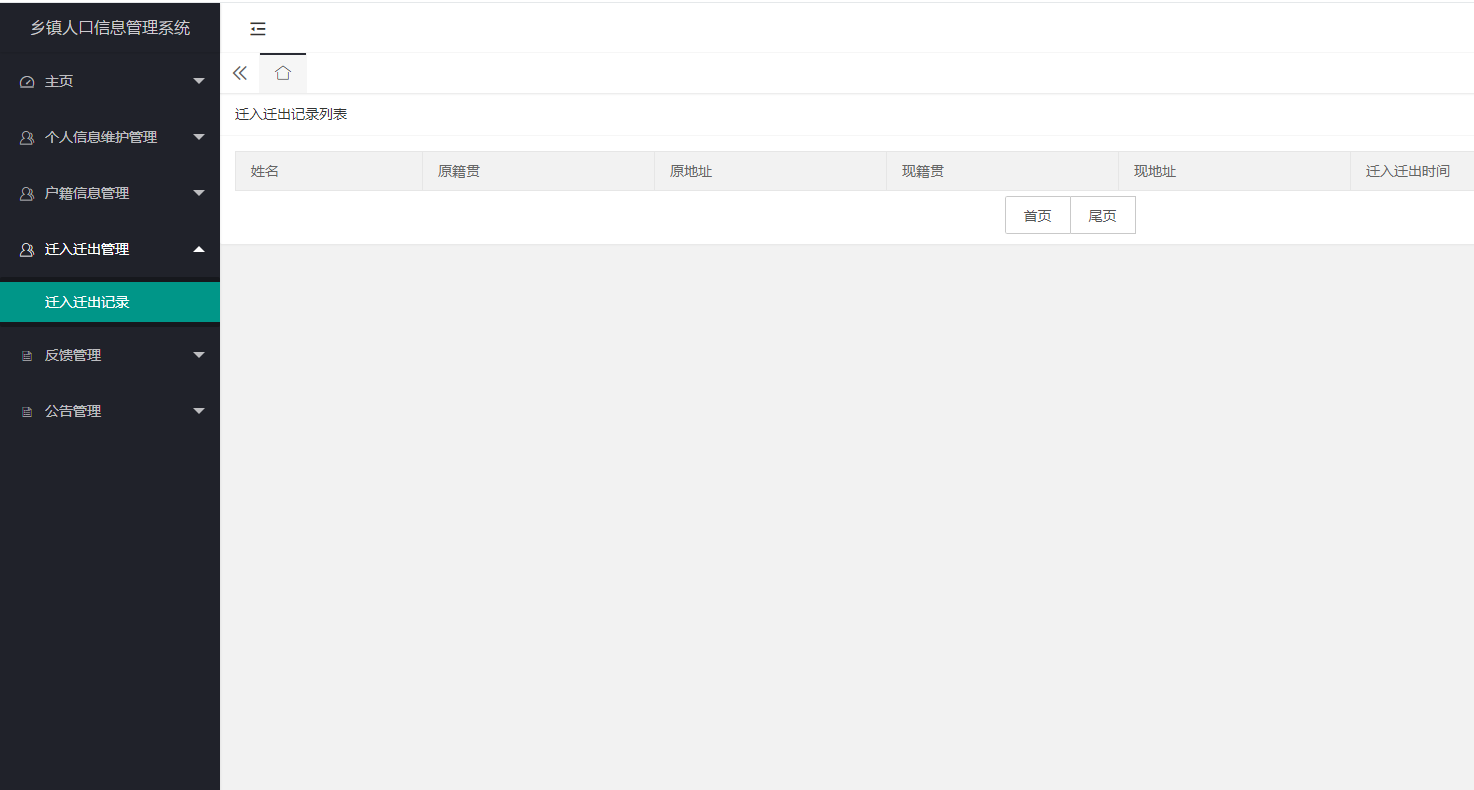Click the 迁入迁出时间 column header
This screenshot has width=1474, height=790.
tap(1412, 171)
